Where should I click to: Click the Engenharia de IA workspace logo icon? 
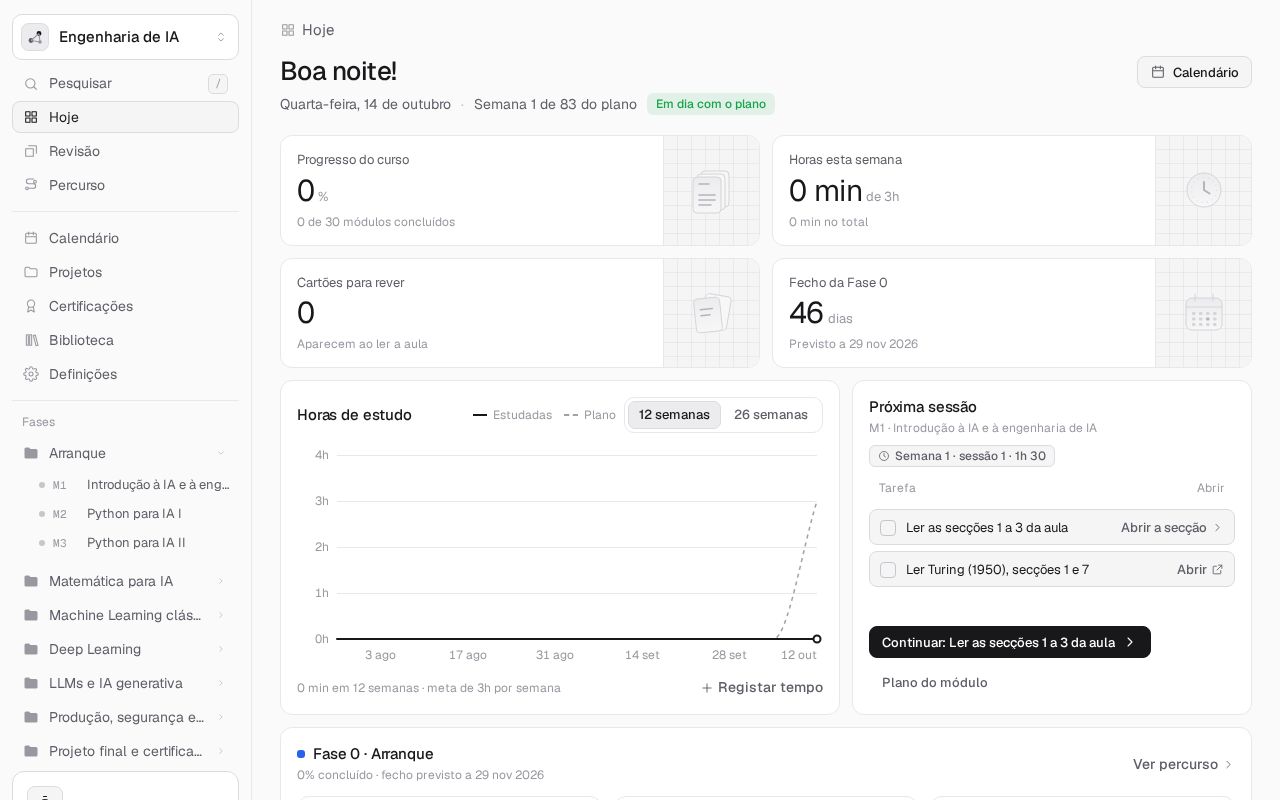(x=35, y=37)
